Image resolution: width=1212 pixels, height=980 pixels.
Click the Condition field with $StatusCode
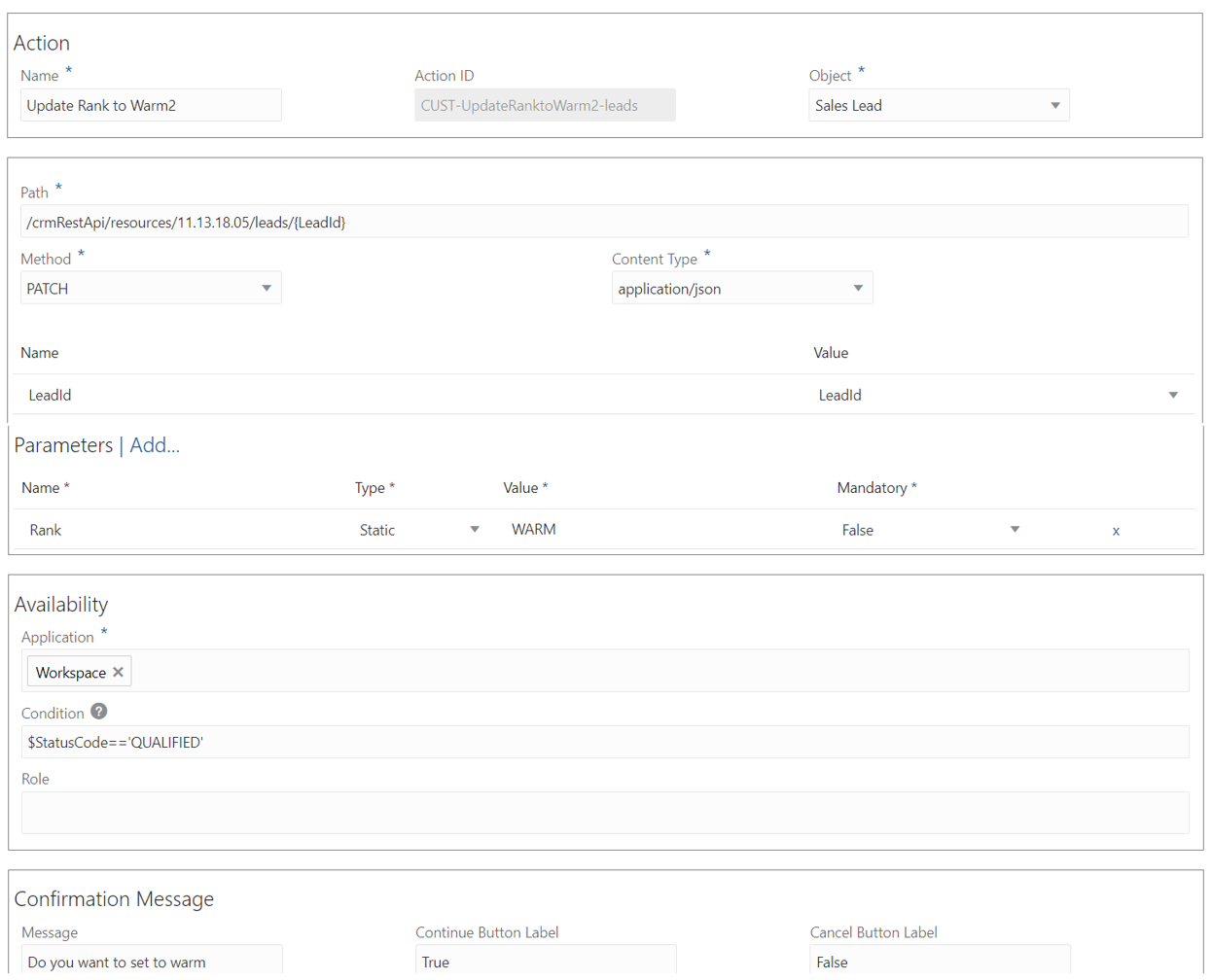point(605,742)
